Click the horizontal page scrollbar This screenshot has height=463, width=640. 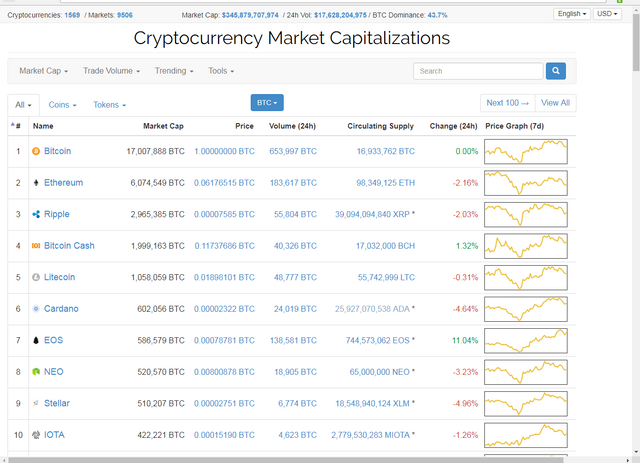click(x=286, y=460)
